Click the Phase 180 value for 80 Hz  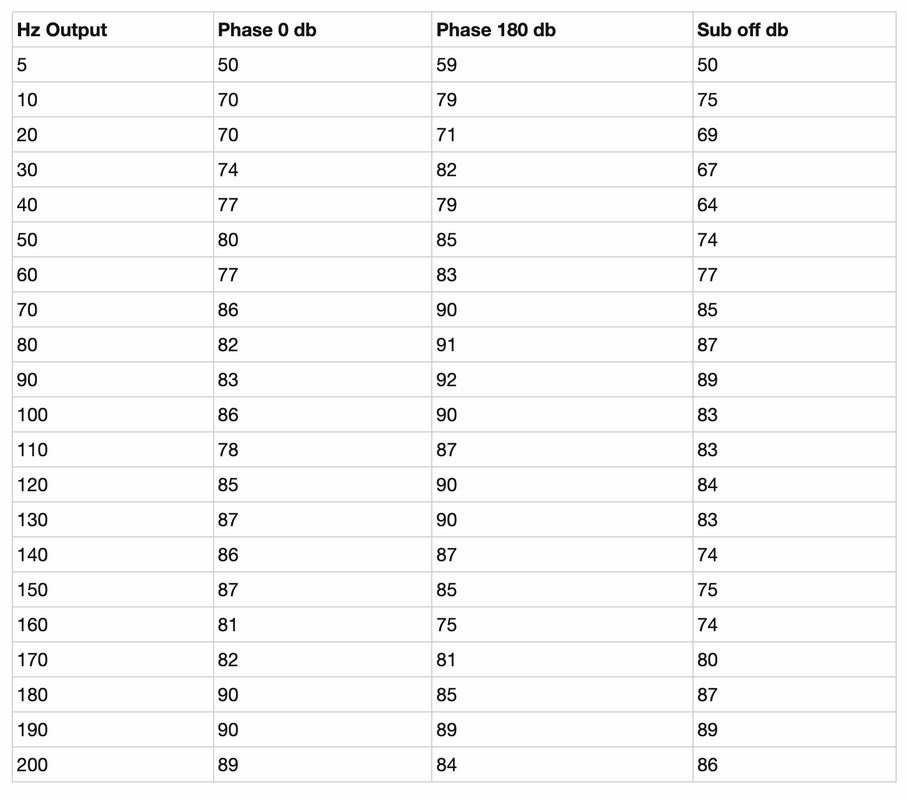point(562,345)
